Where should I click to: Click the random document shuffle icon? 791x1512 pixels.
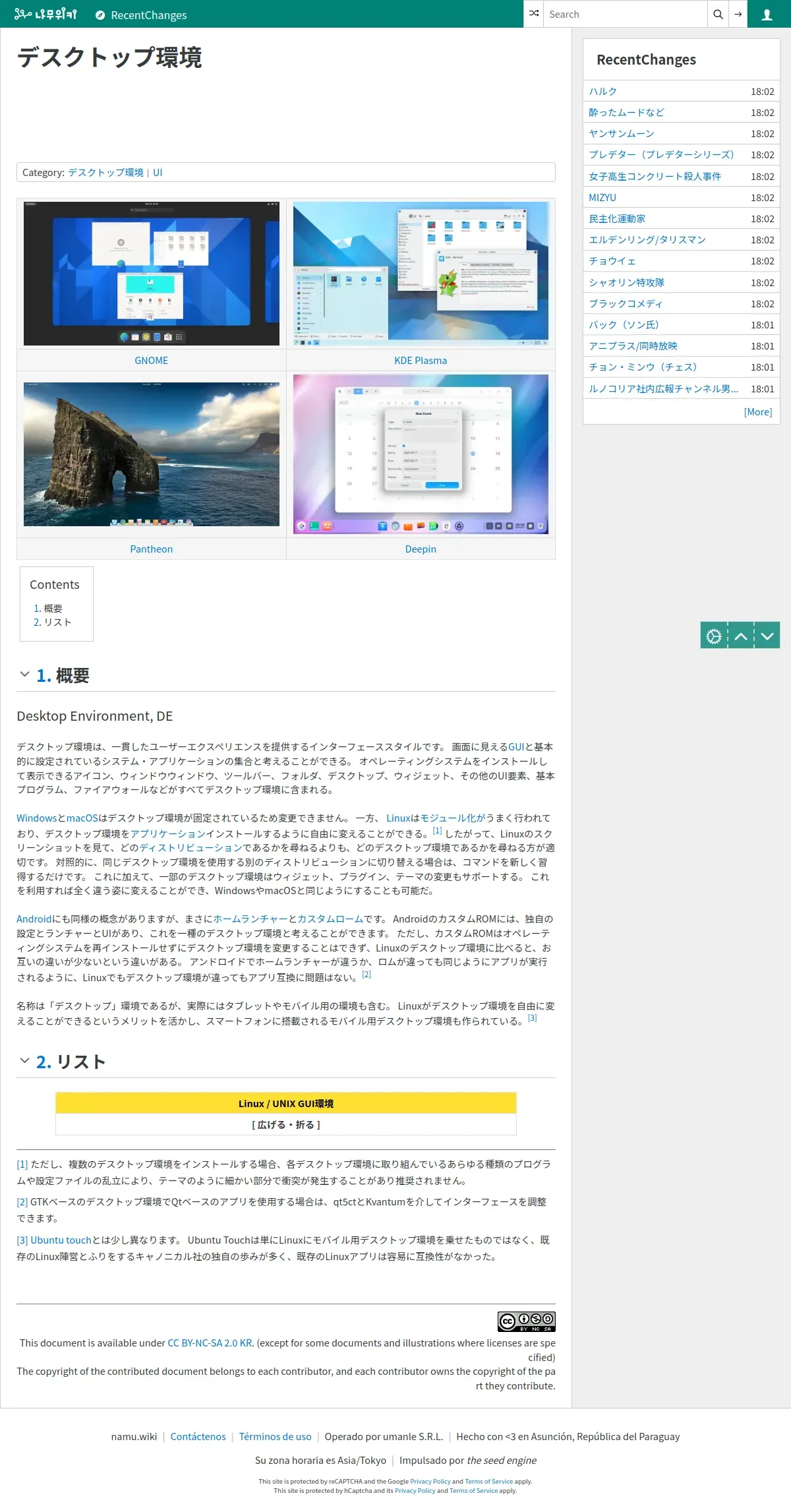(x=534, y=14)
